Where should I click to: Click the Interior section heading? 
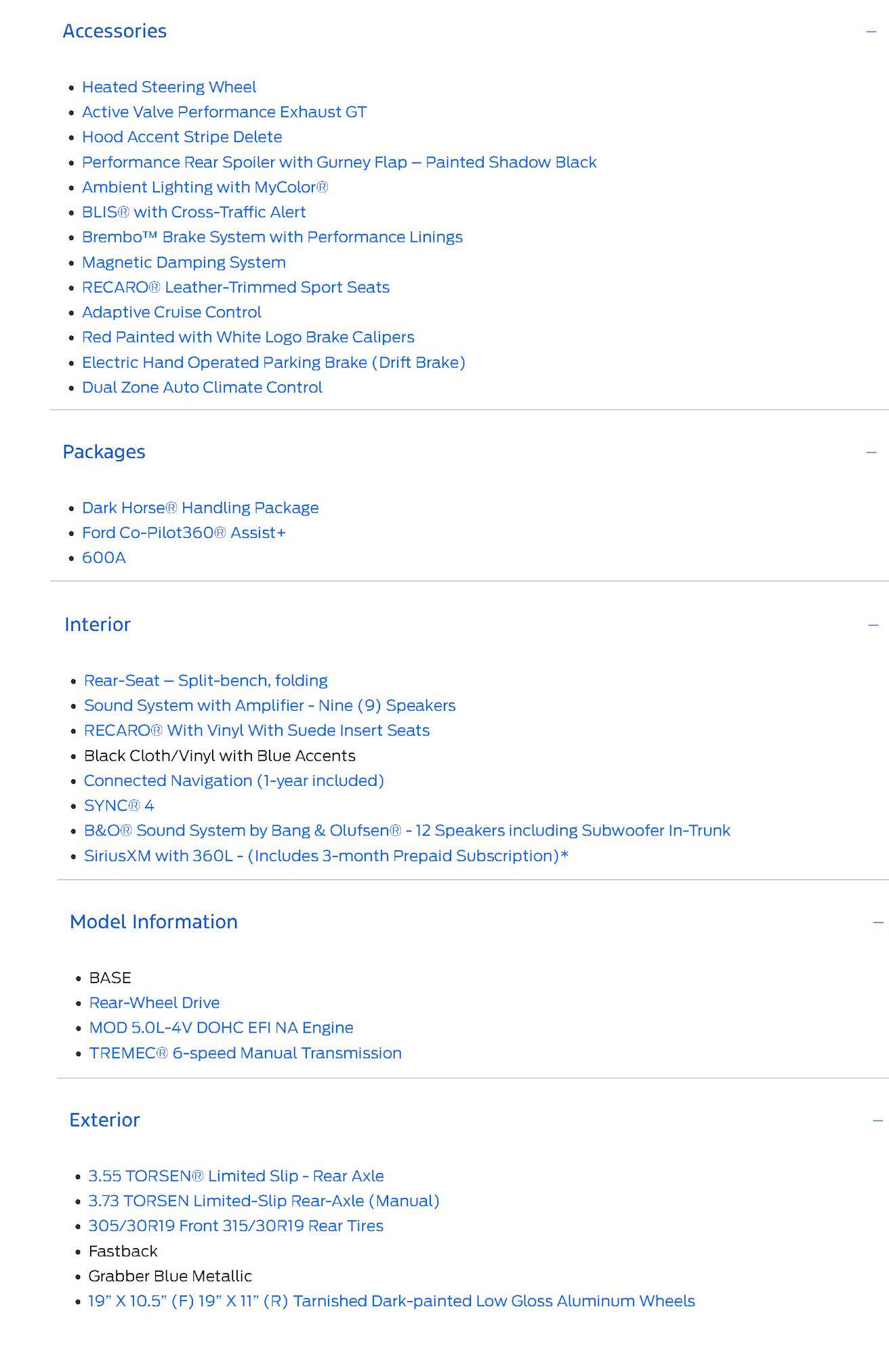click(98, 625)
